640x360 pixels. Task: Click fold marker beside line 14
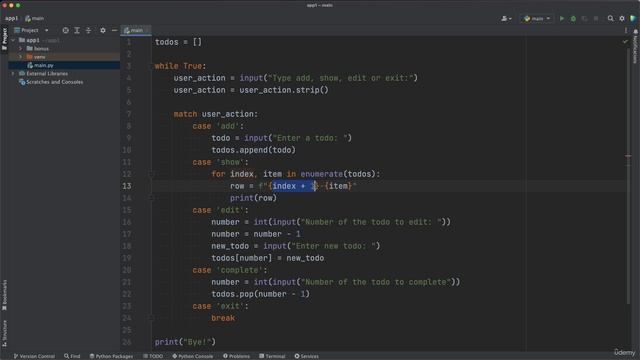151,198
